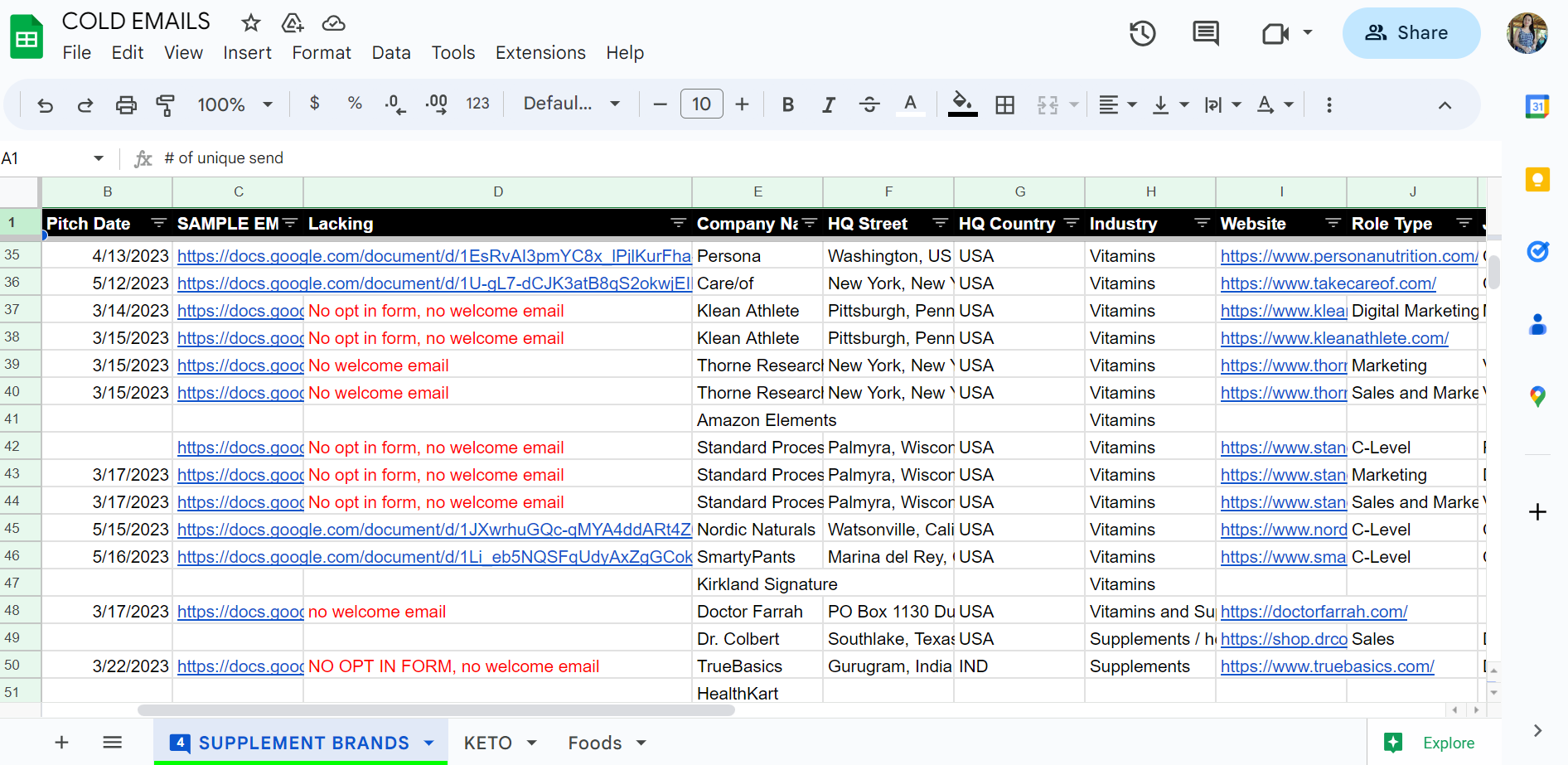Toggle bold formatting

pos(788,105)
